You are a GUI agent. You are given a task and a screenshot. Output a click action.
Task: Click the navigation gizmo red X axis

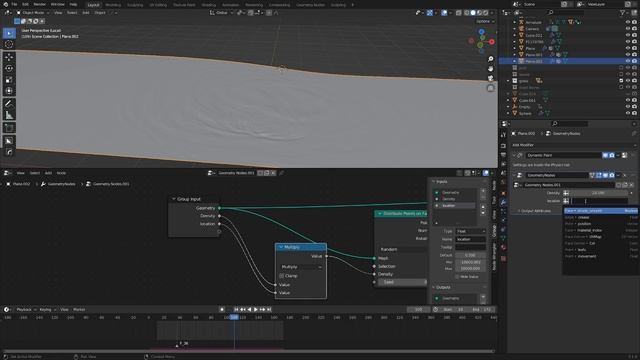[x=492, y=42]
